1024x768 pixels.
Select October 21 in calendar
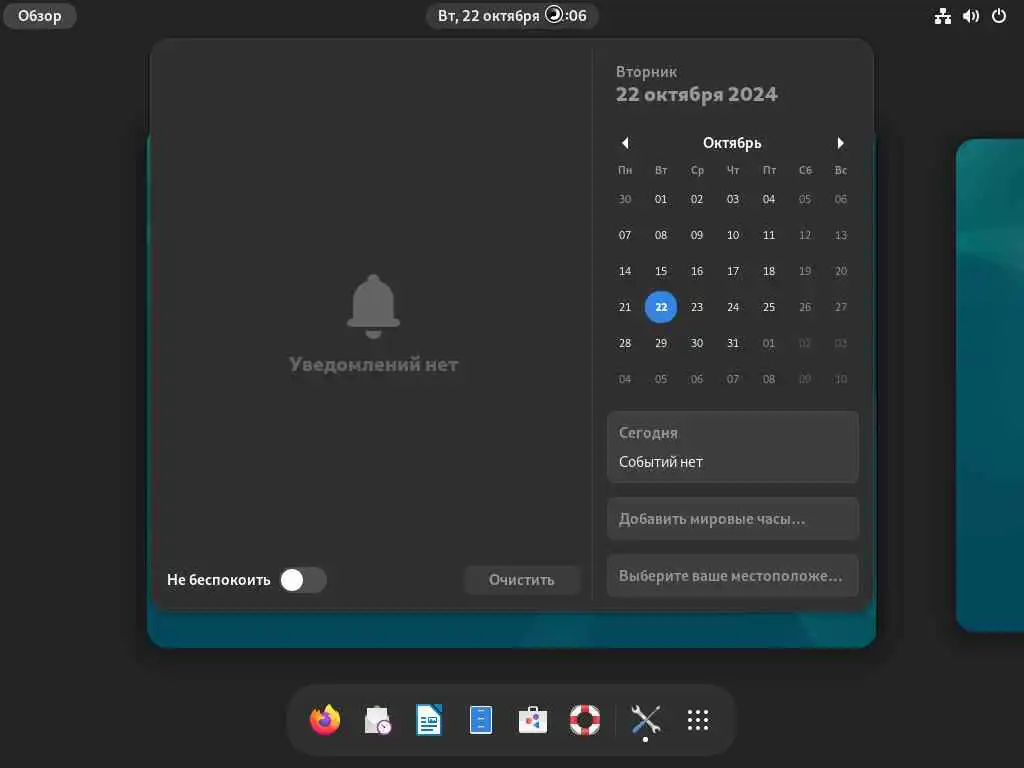pyautogui.click(x=625, y=307)
